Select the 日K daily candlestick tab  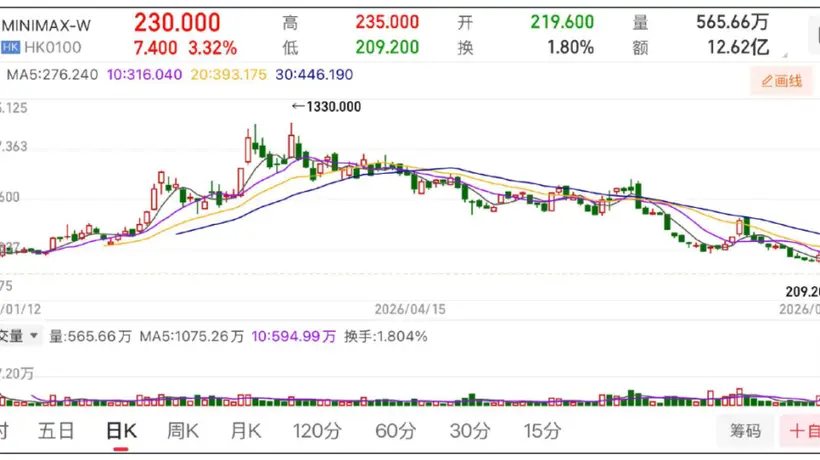point(121,431)
